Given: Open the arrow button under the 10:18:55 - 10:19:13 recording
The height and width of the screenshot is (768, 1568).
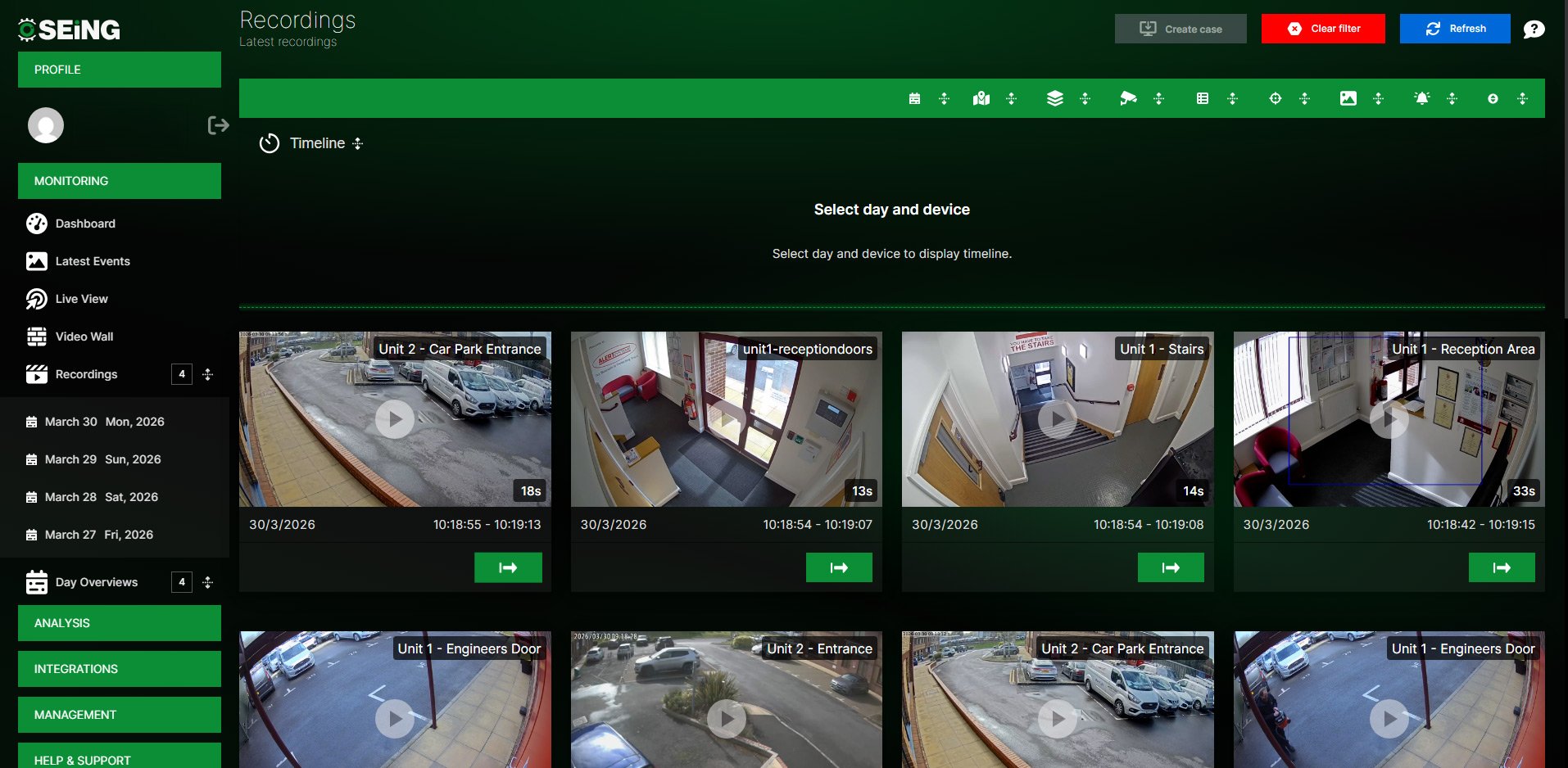Looking at the screenshot, I should 508,567.
